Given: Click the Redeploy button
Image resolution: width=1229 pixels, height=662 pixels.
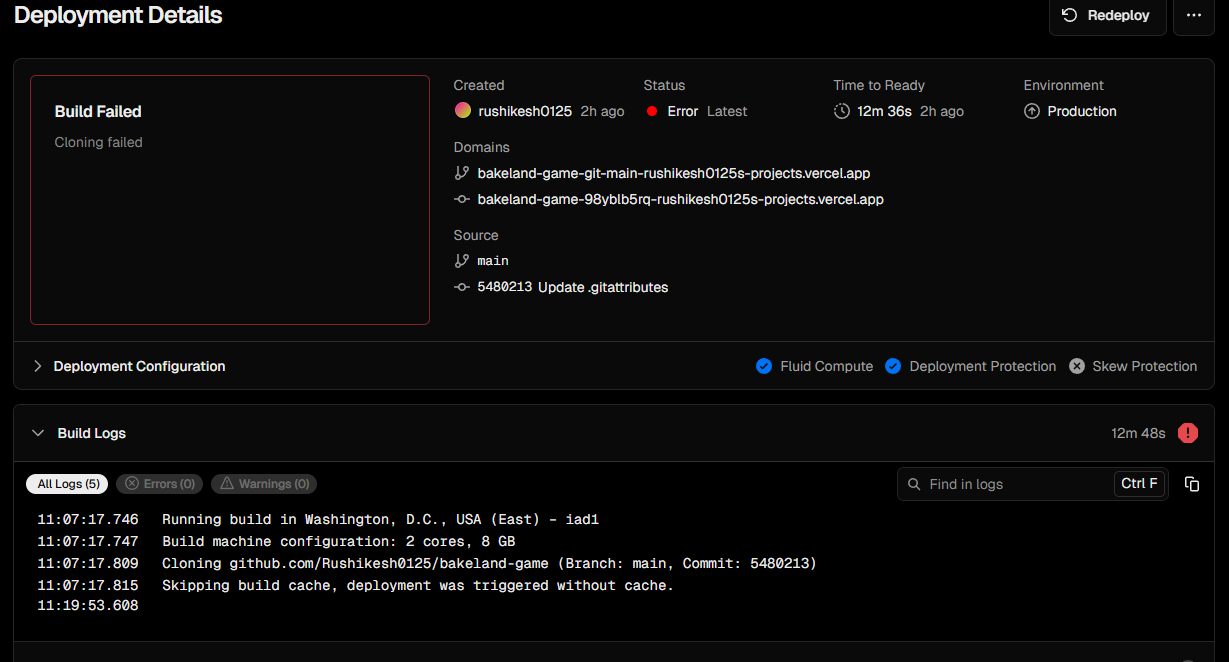Looking at the screenshot, I should [x=1107, y=16].
